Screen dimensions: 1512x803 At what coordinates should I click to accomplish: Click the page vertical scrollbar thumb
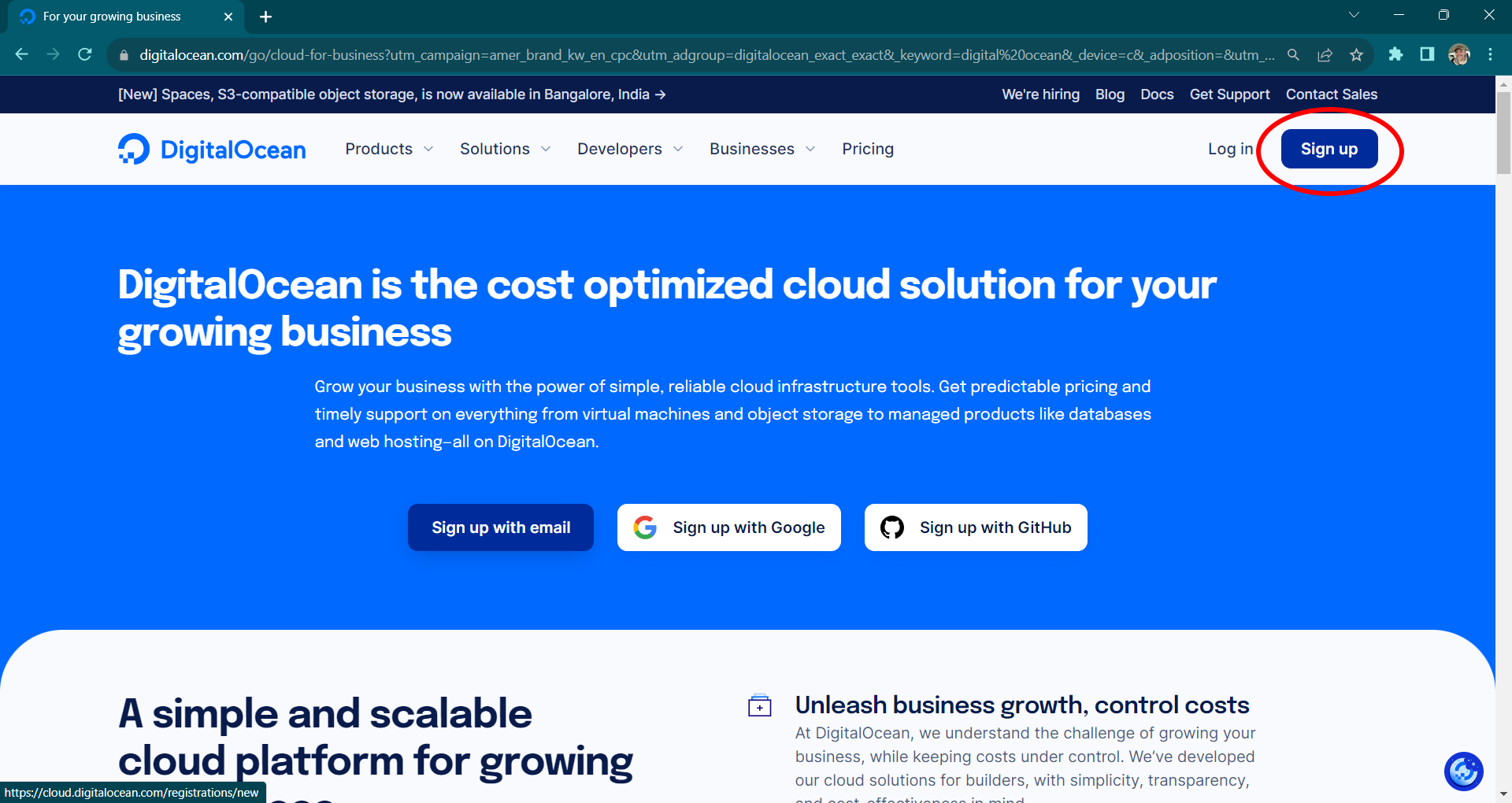tap(1503, 132)
